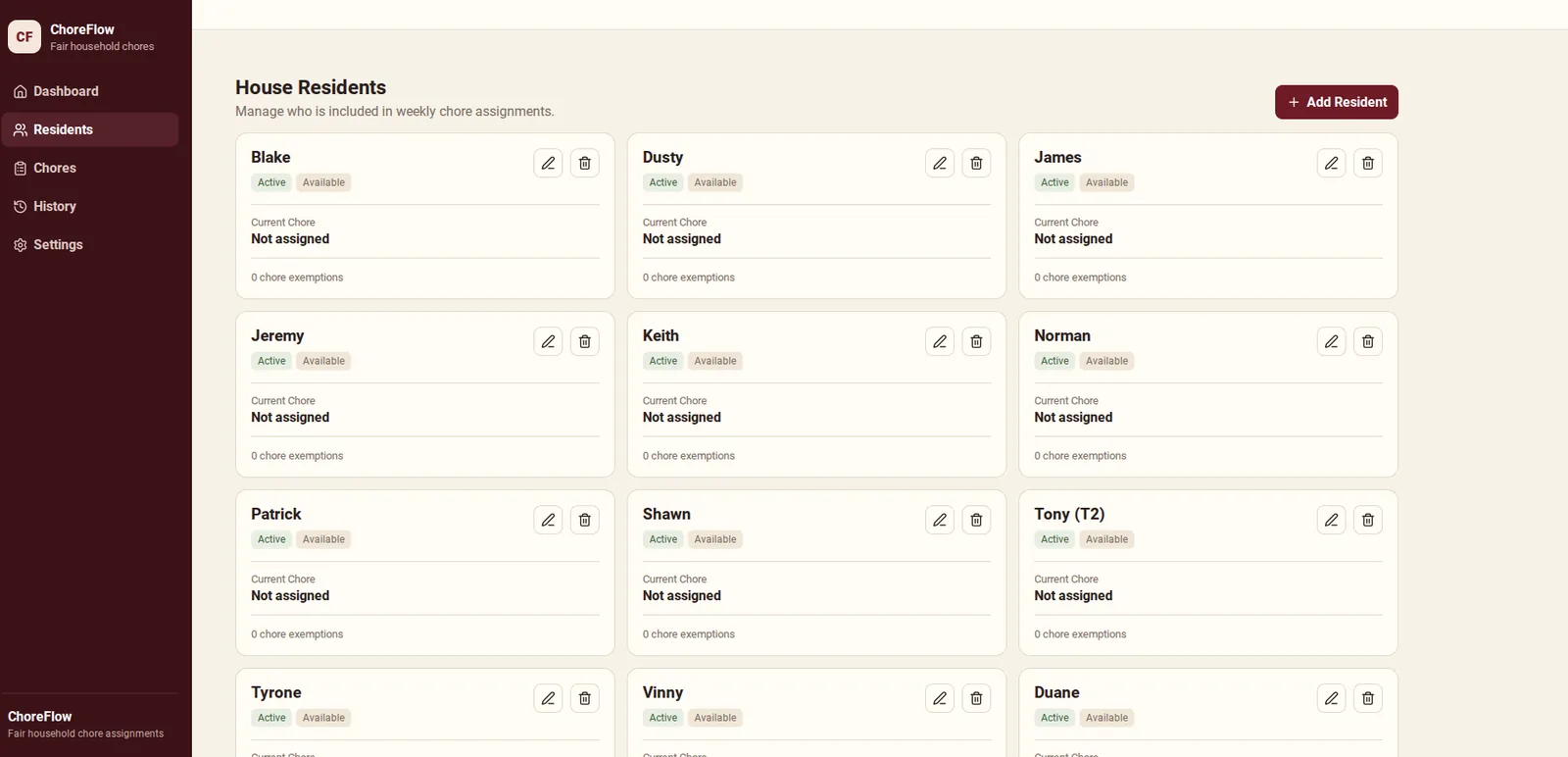The height and width of the screenshot is (757, 1568).
Task: Edit resident Blake with pencil icon
Action: 548,163
